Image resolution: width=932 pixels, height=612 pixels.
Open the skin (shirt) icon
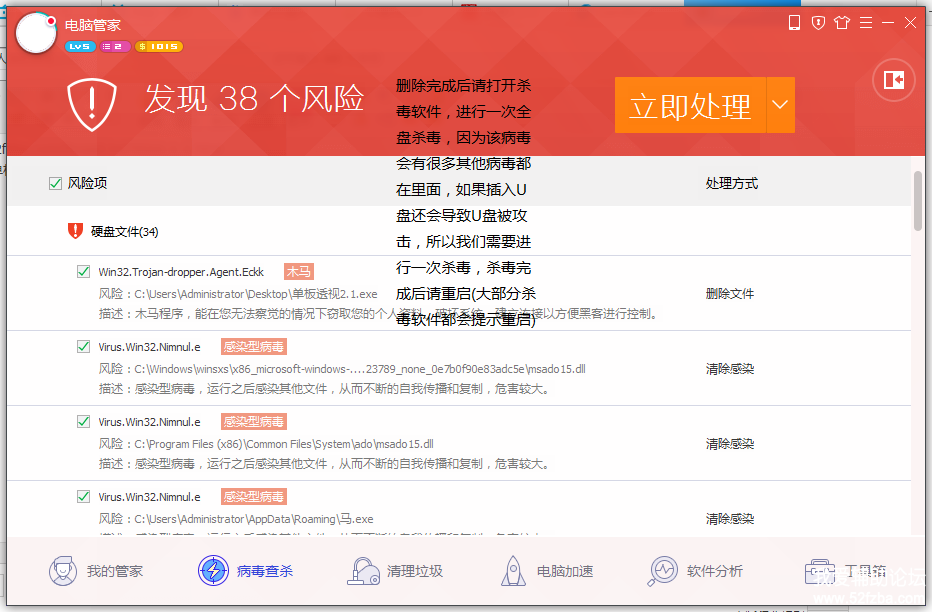tap(842, 23)
